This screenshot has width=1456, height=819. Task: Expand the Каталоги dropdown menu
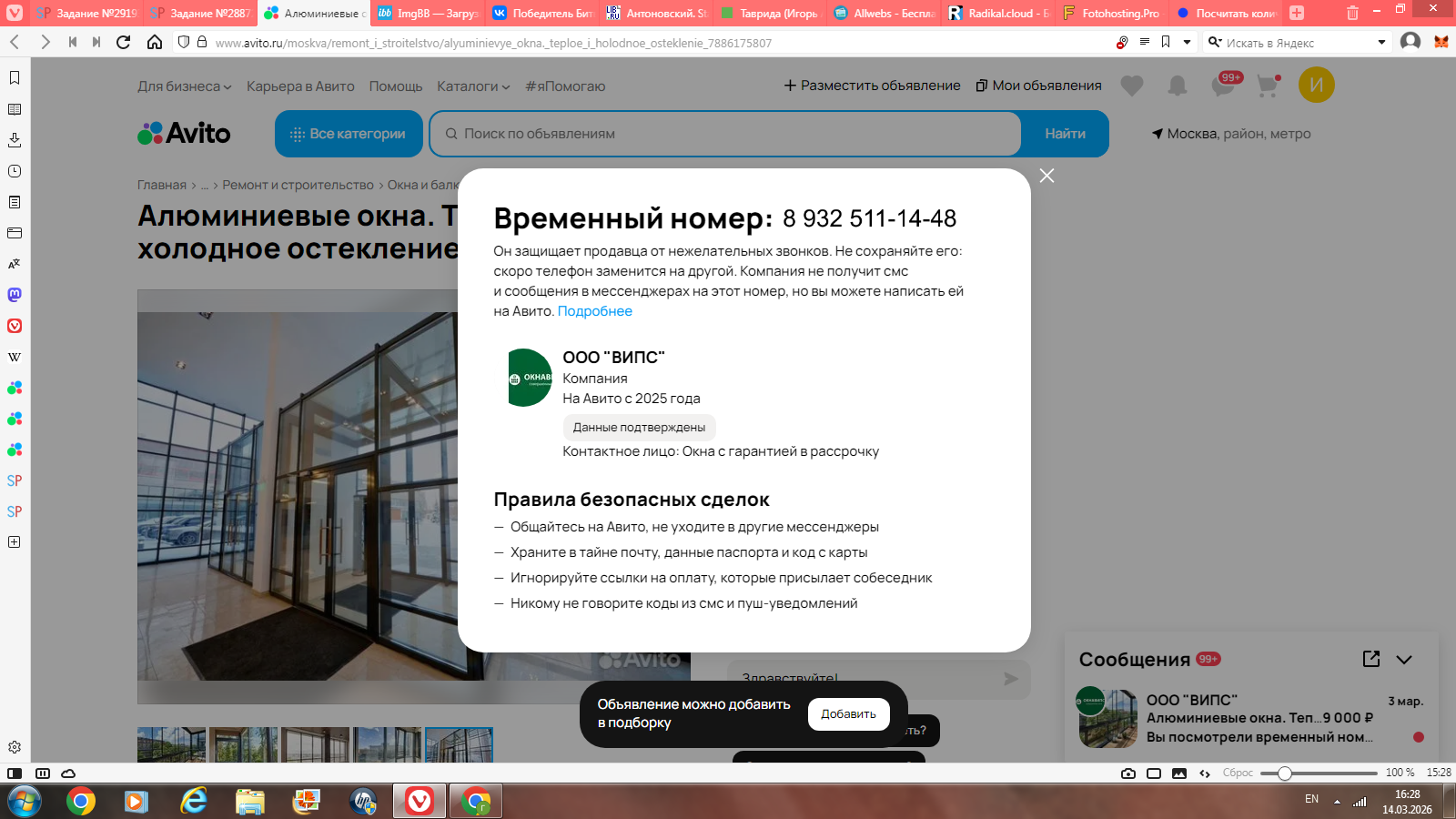[x=473, y=86]
